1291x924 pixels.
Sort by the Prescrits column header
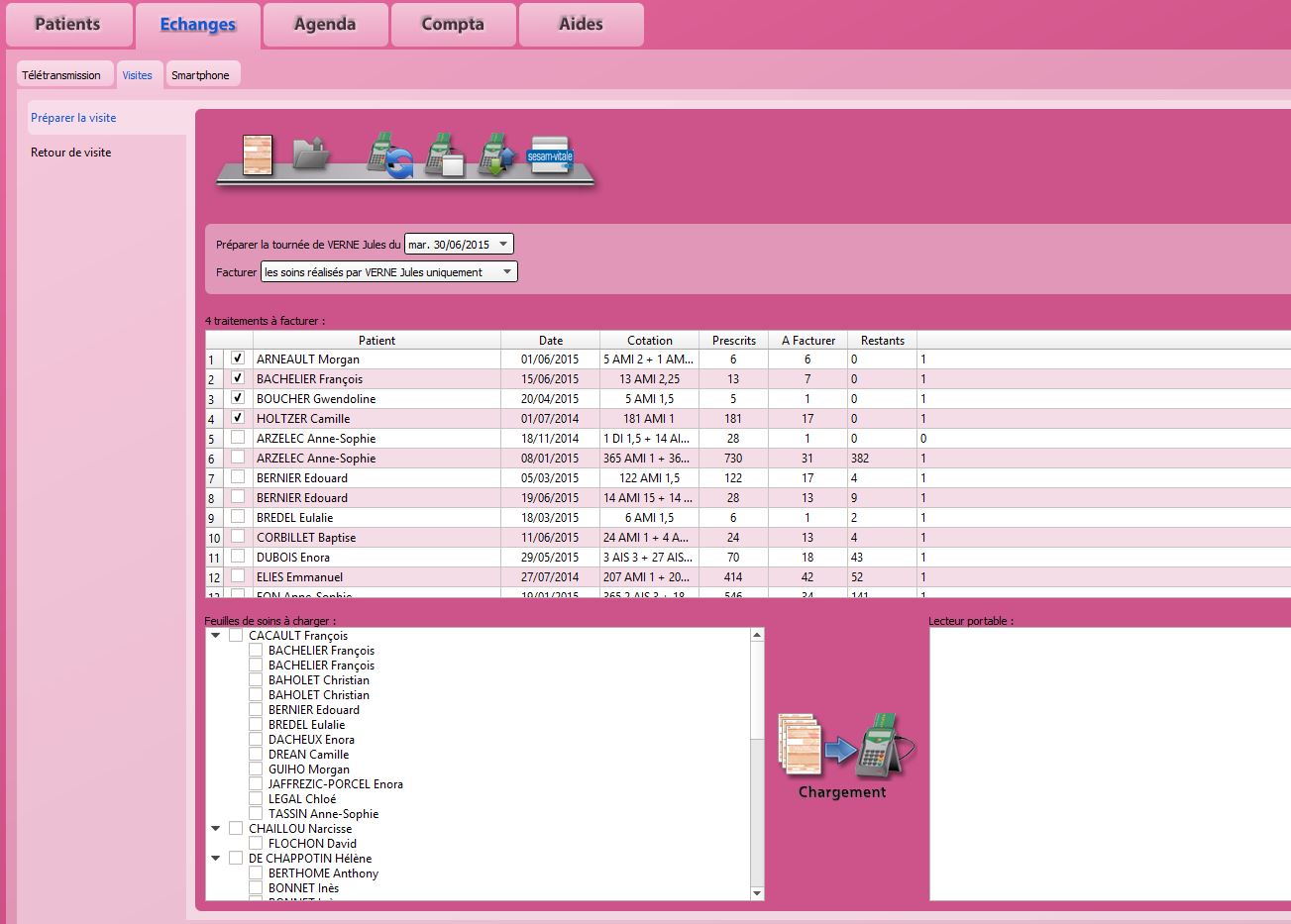(734, 340)
